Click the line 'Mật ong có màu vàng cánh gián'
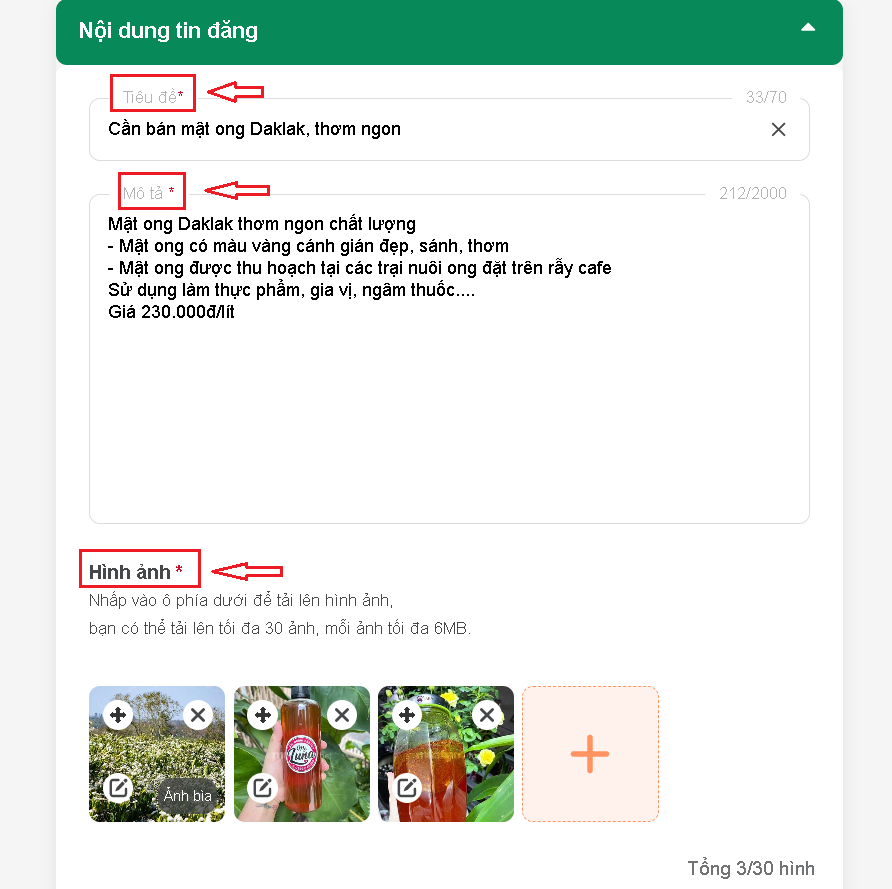The image size is (892, 889). (x=308, y=246)
